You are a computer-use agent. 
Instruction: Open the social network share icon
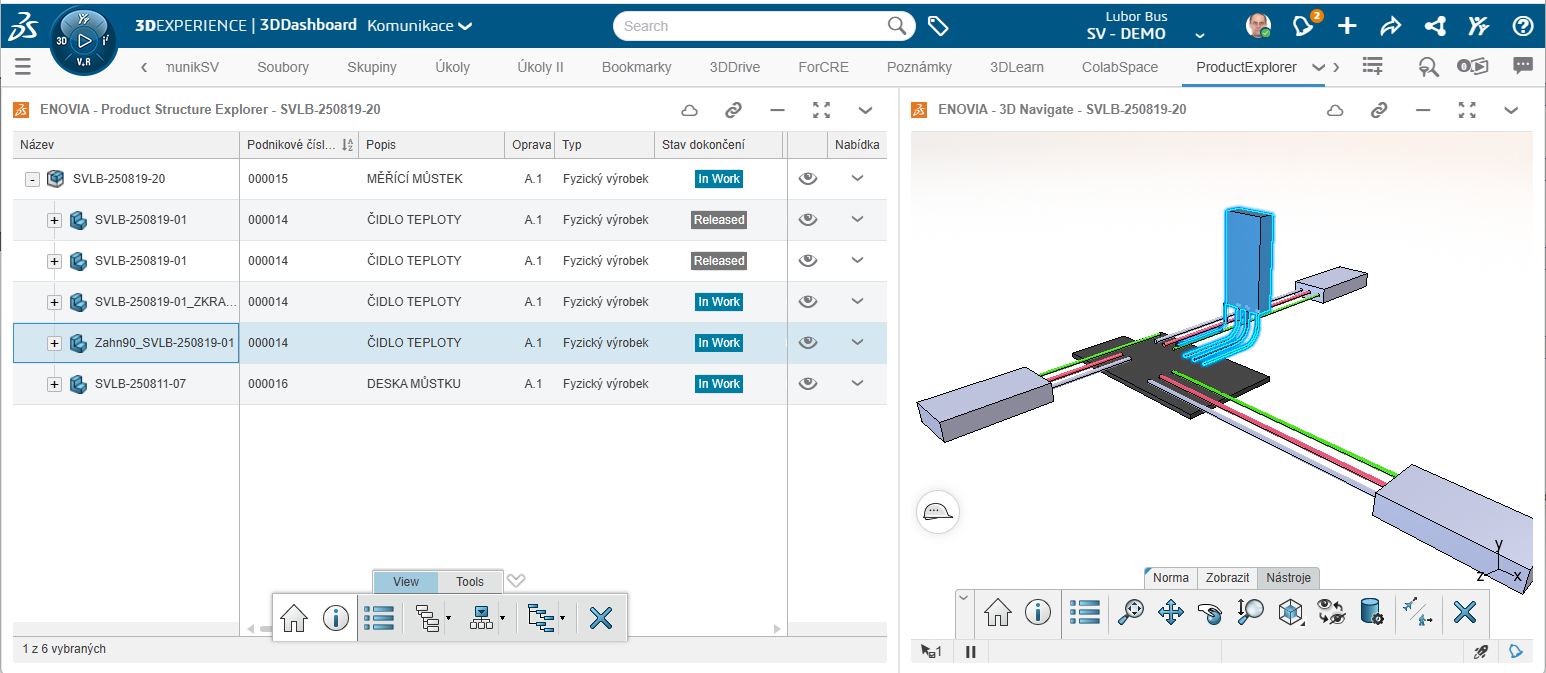(1435, 27)
